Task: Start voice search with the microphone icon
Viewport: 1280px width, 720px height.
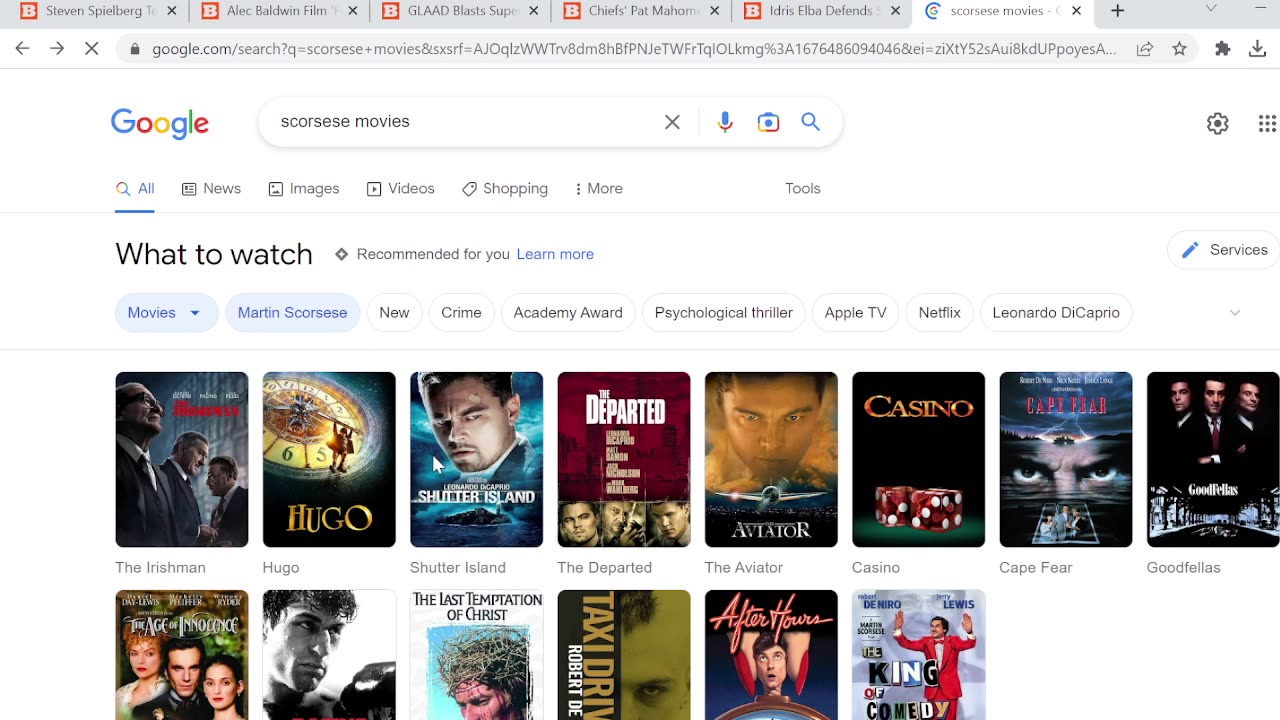Action: click(x=725, y=122)
